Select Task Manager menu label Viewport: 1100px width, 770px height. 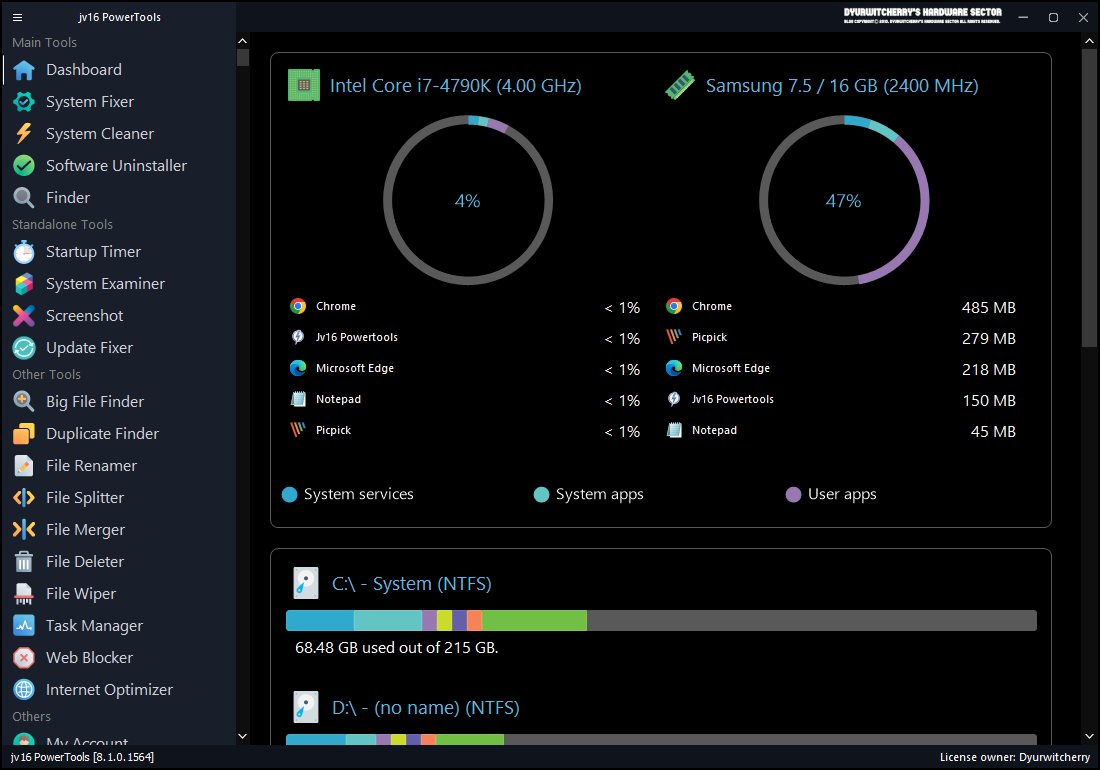tap(95, 626)
